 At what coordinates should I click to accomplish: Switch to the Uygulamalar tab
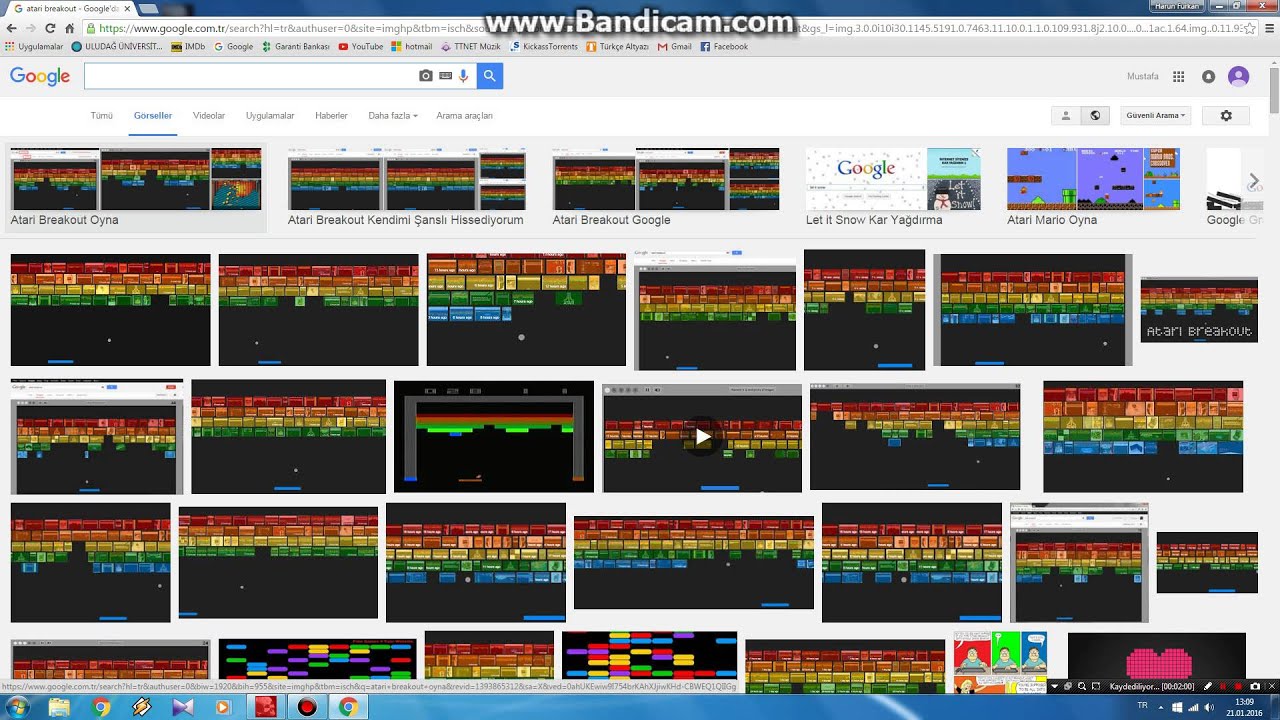(270, 116)
